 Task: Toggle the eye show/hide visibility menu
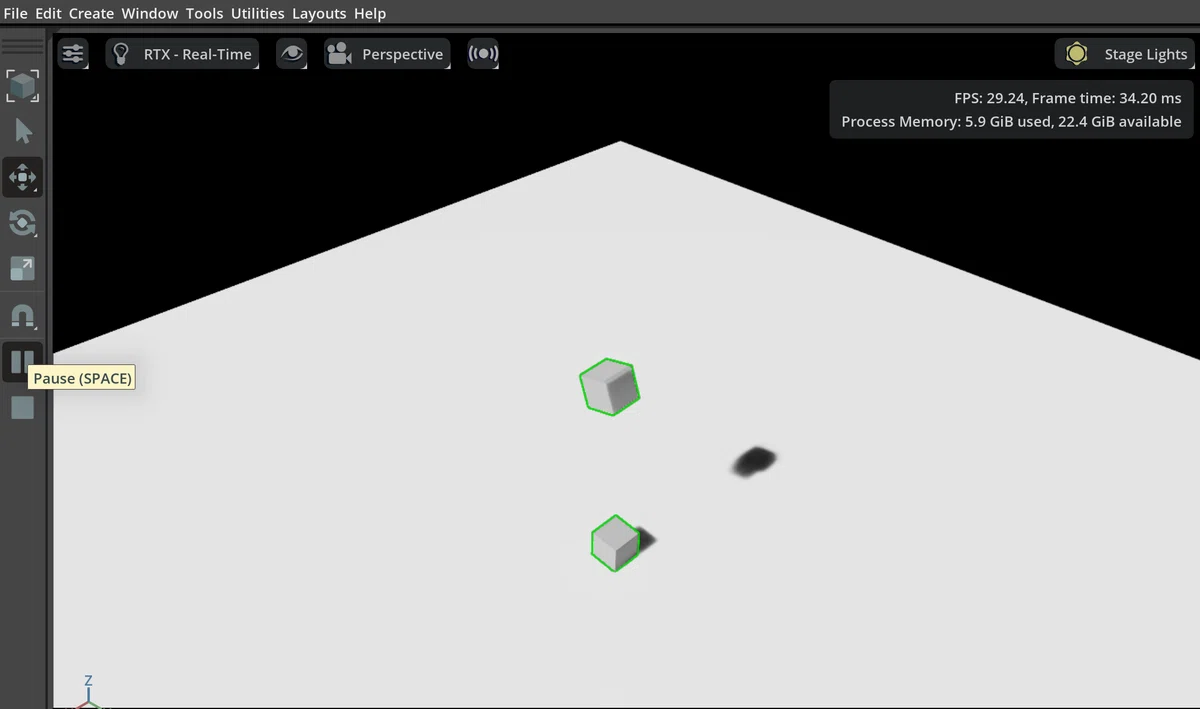click(292, 54)
